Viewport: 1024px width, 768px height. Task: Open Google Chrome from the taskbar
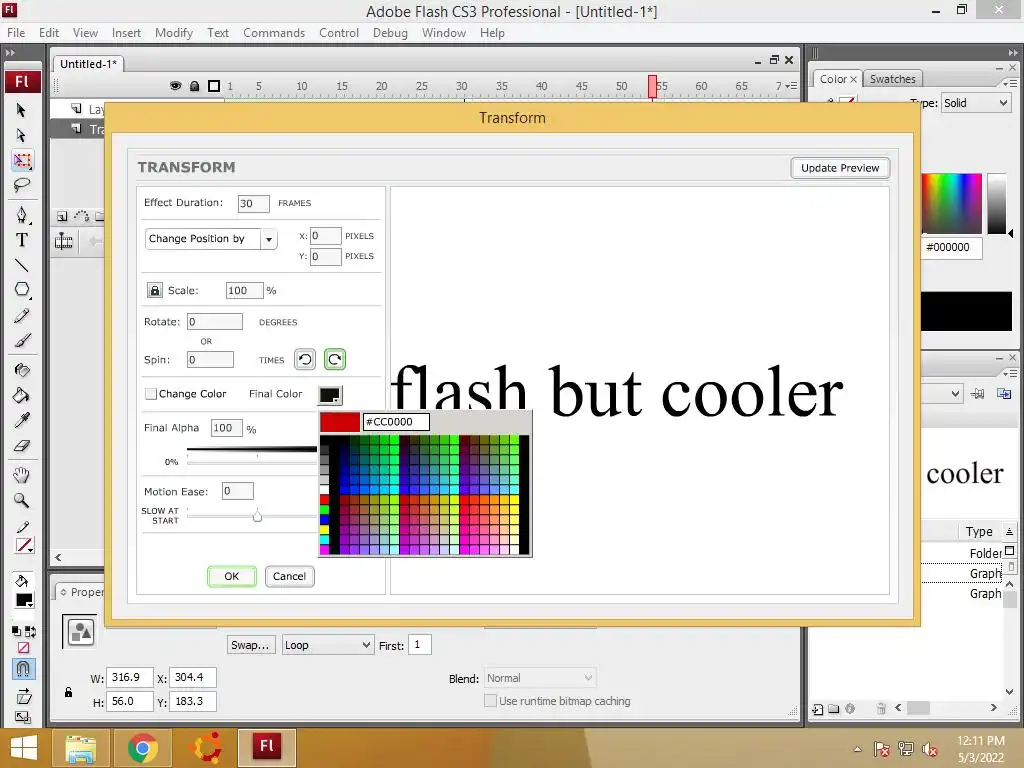[142, 748]
